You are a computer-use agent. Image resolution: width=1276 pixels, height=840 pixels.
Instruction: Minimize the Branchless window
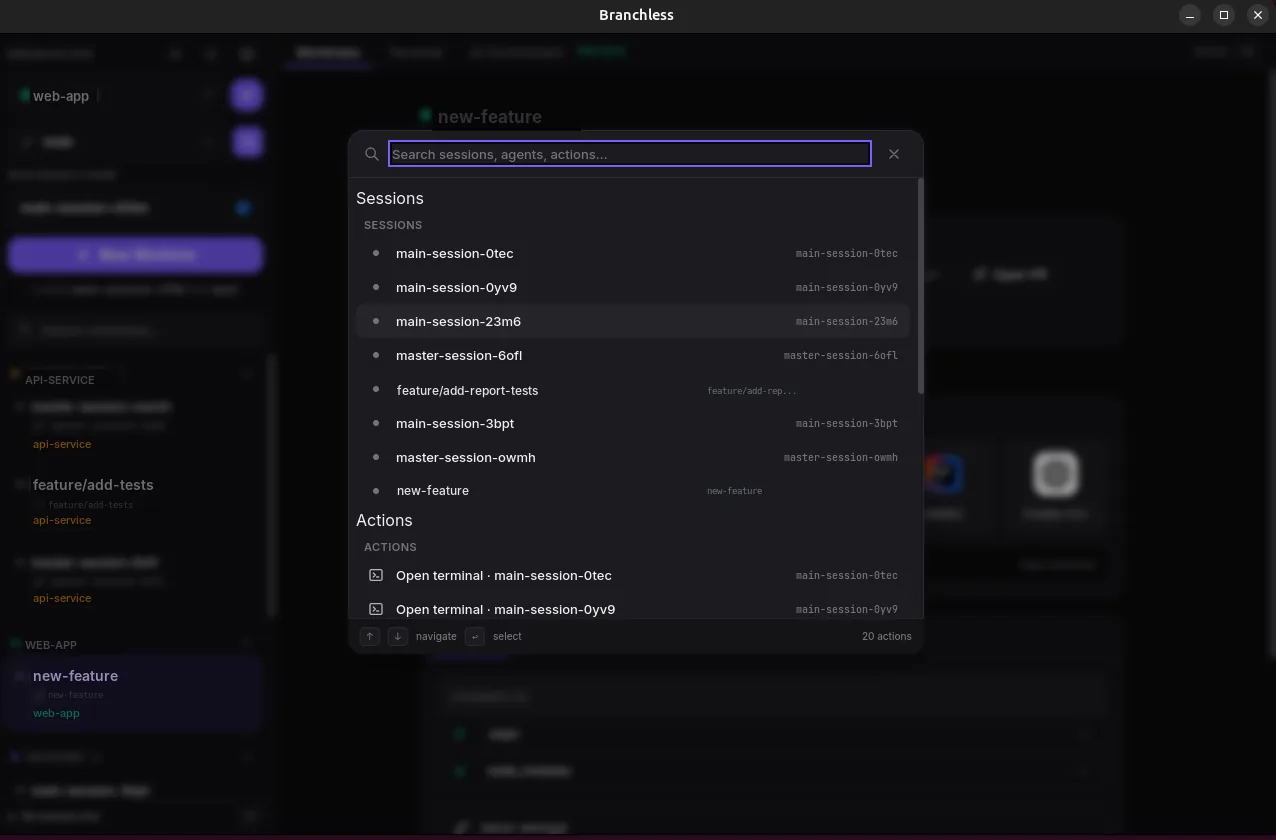[x=1190, y=15]
